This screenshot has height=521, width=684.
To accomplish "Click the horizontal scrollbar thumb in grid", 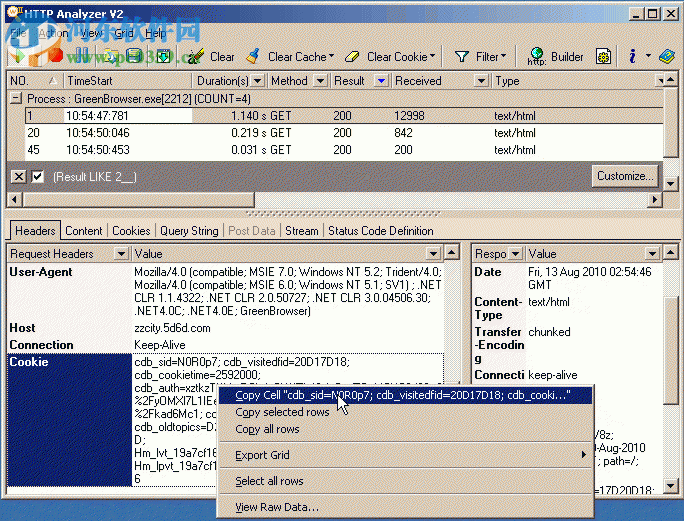I will point(139,199).
